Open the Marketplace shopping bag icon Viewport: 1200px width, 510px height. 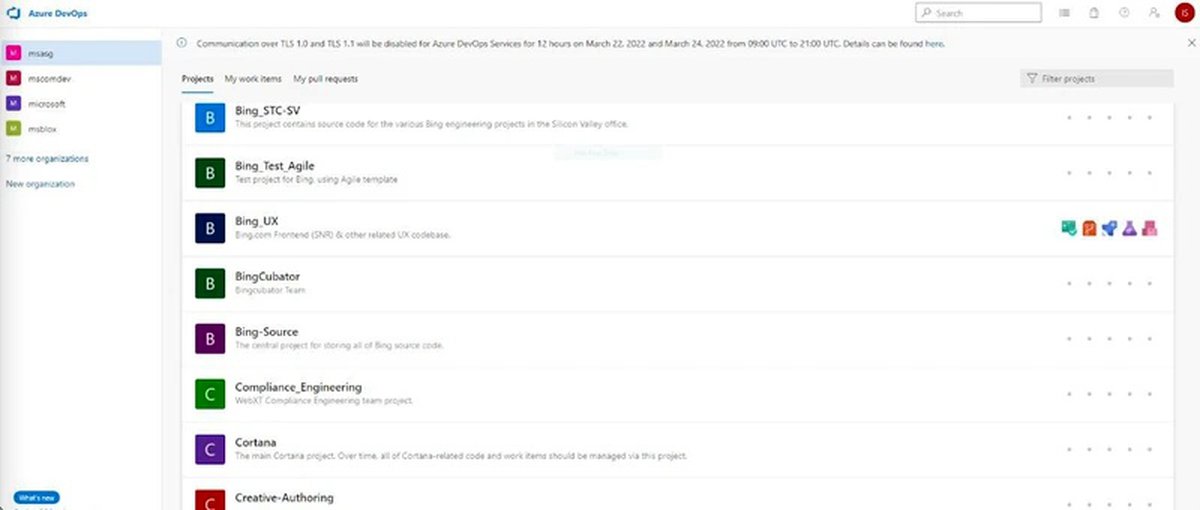click(1094, 13)
